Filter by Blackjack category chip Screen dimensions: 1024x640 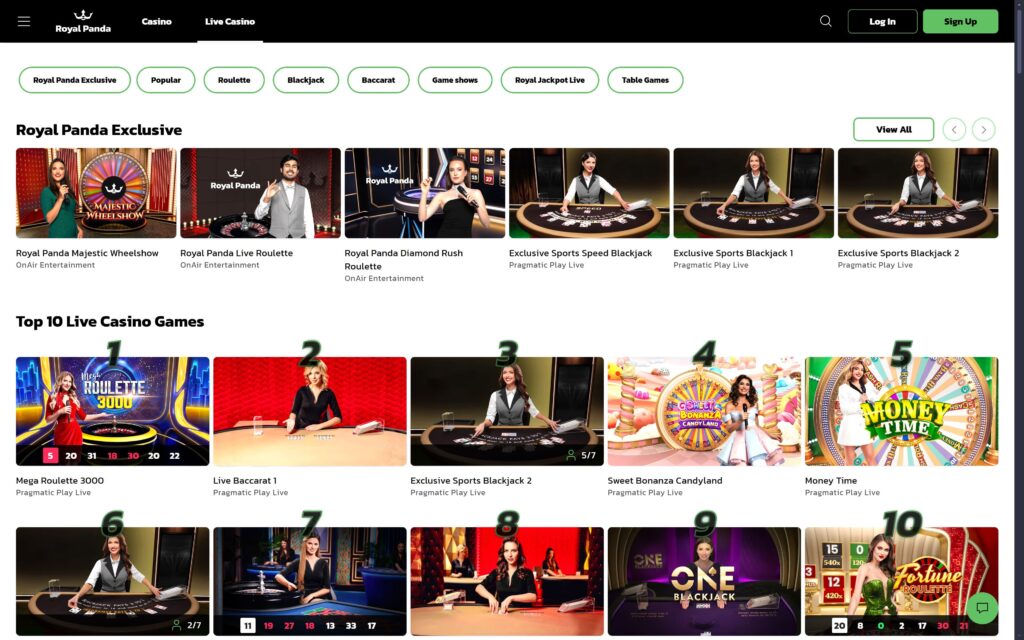[306, 80]
